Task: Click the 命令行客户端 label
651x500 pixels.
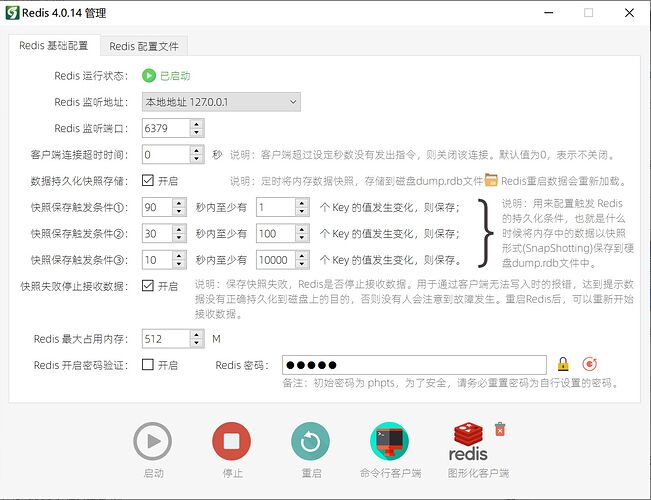Action: coord(390,473)
